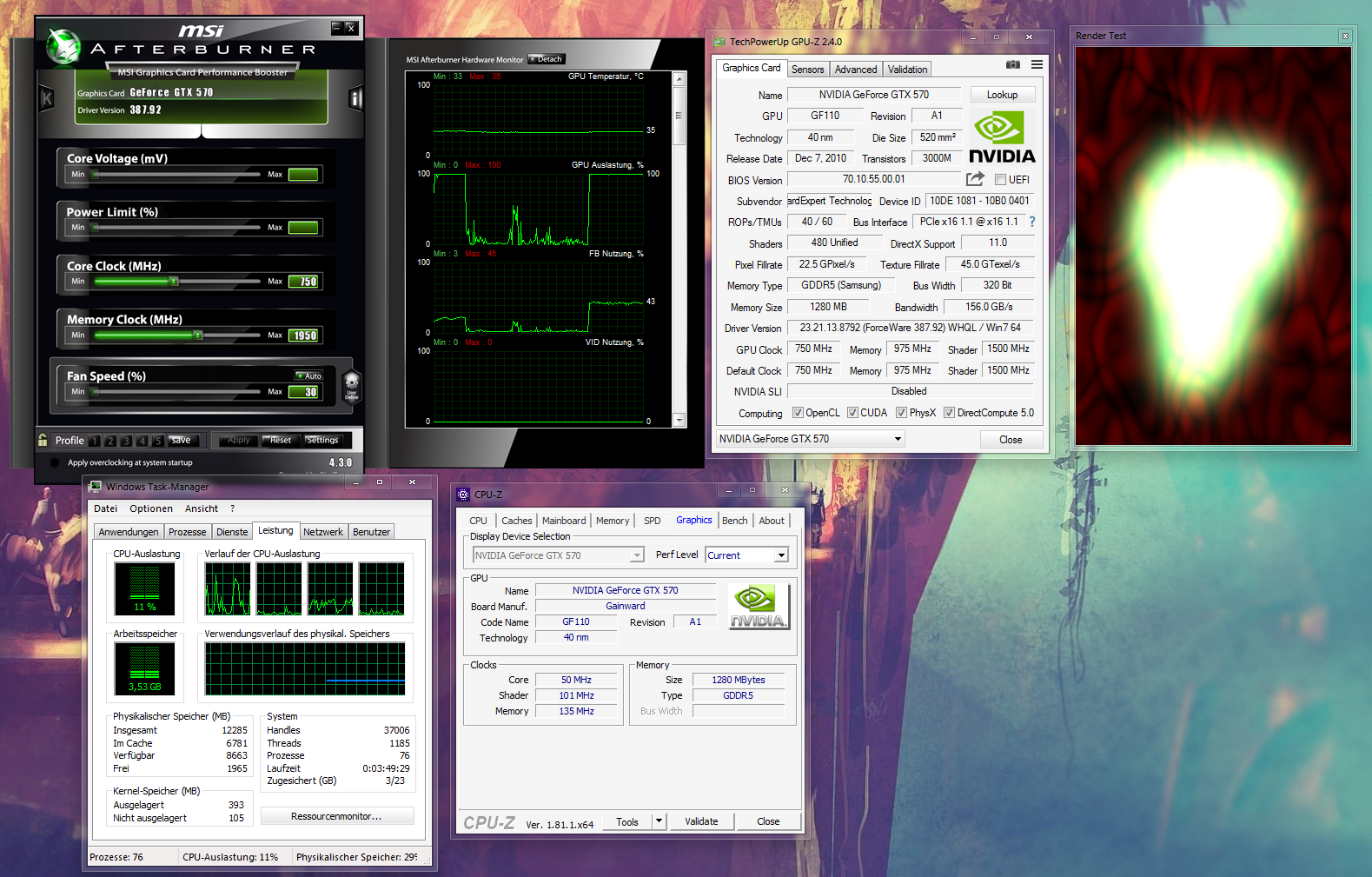Toggle the fan speed Auto button
This screenshot has height=877, width=1372.
[x=308, y=376]
